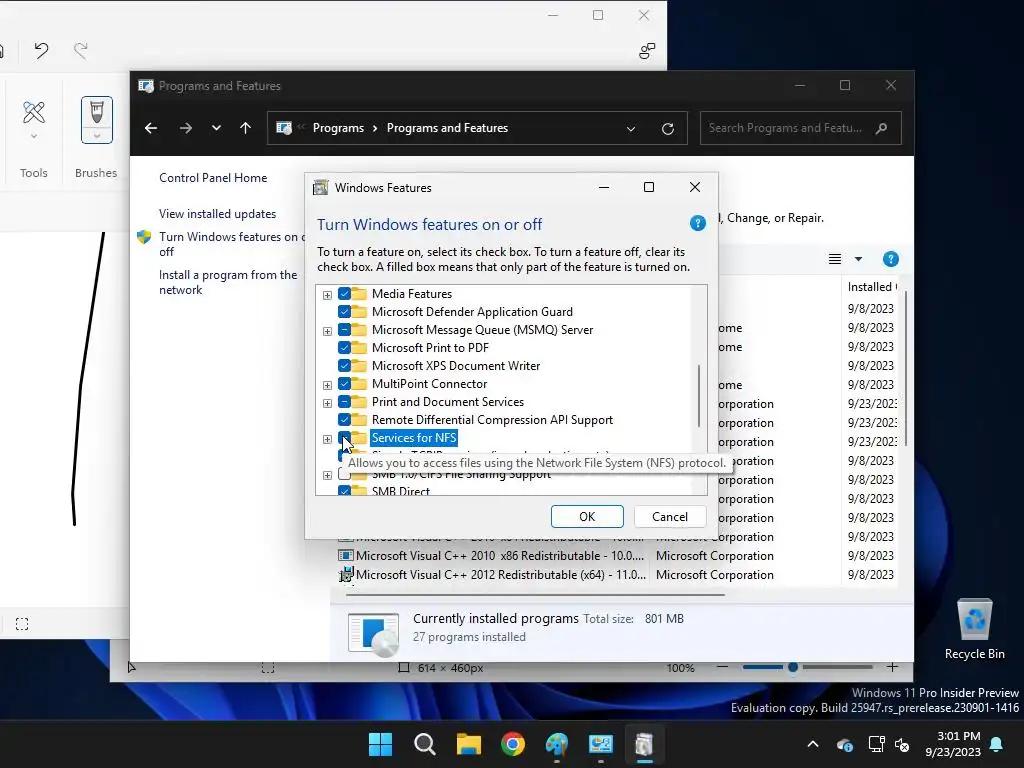Uncheck the Media Features checkbox
1024x768 pixels.
(344, 294)
